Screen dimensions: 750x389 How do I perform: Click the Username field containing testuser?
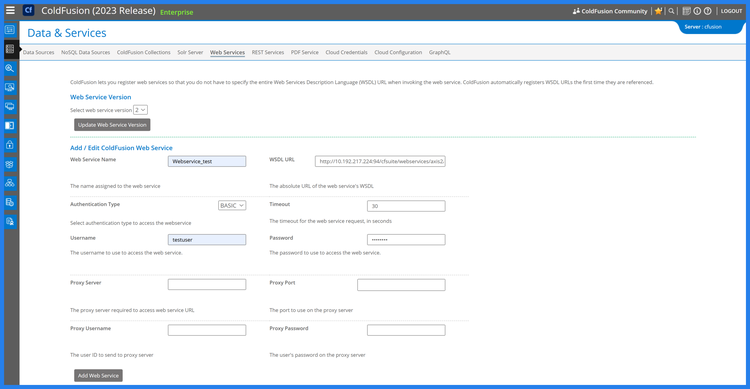(x=207, y=239)
